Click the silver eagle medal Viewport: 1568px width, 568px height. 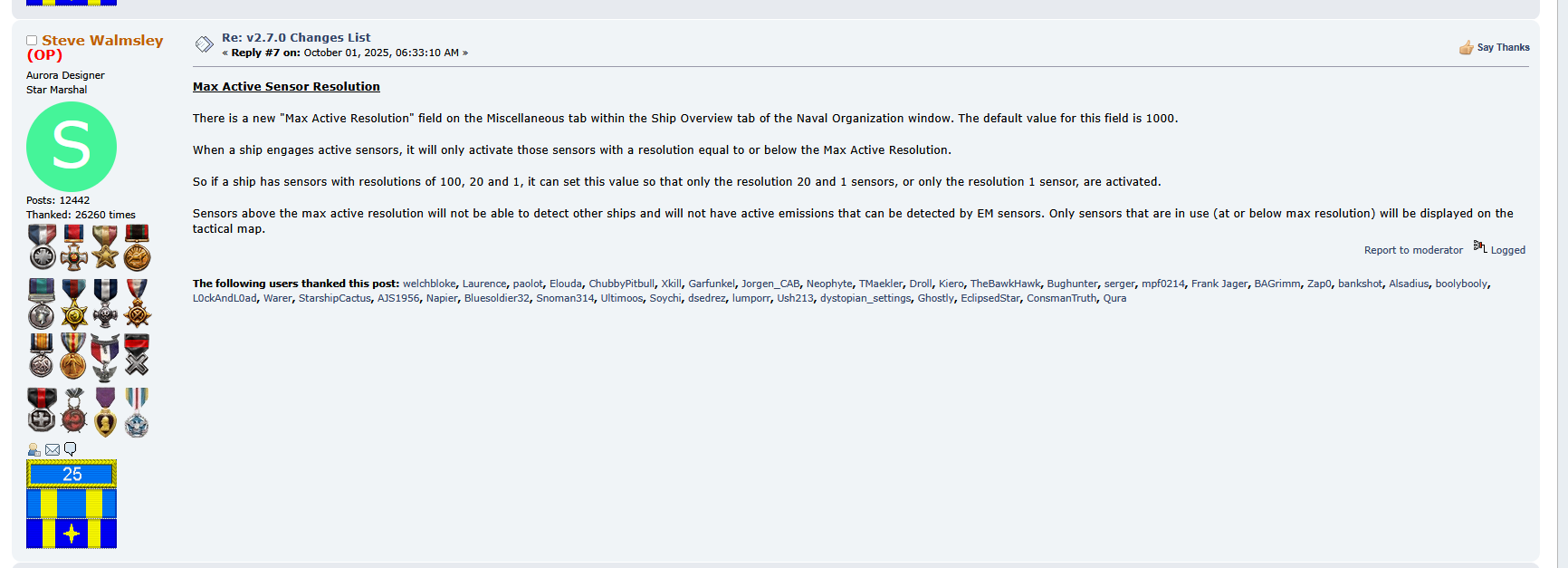[x=105, y=357]
